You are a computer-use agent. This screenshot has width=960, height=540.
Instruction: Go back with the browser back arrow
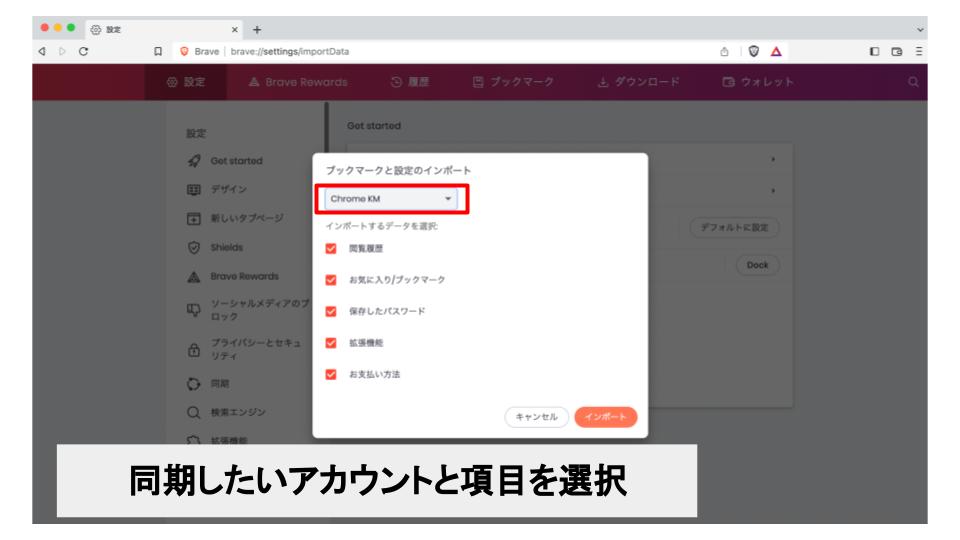(x=42, y=51)
